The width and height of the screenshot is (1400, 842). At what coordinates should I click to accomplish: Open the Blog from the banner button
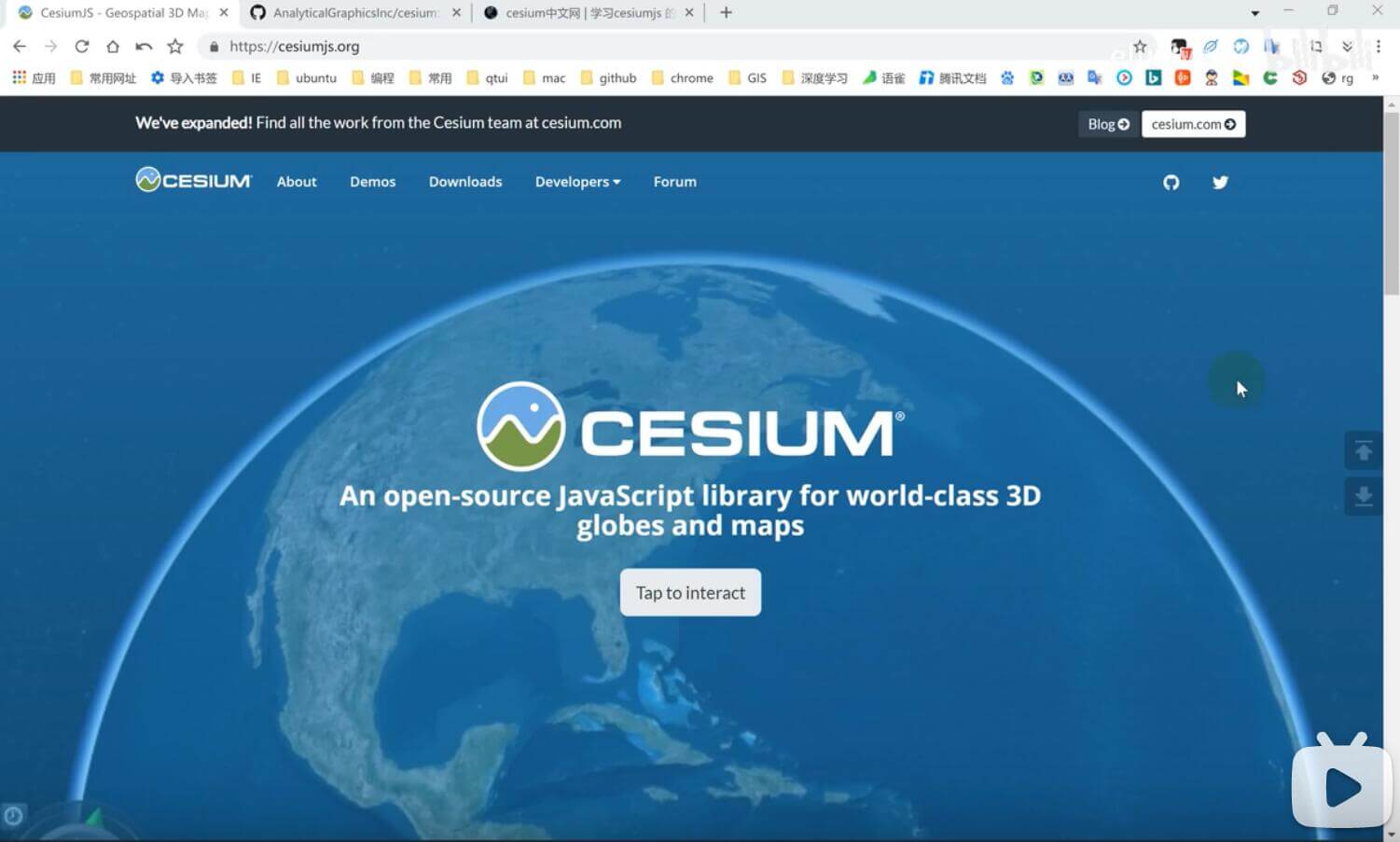(x=1107, y=123)
